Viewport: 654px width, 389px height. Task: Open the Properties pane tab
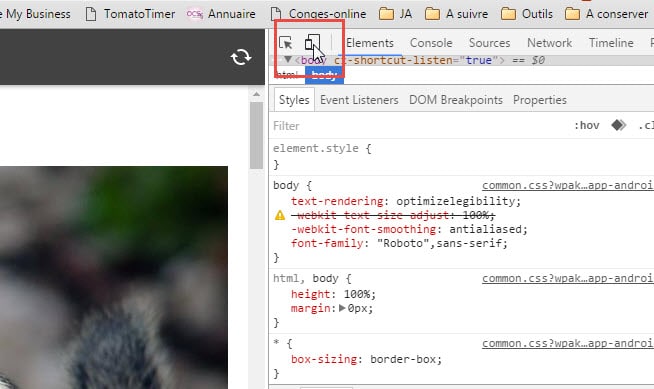(x=540, y=100)
